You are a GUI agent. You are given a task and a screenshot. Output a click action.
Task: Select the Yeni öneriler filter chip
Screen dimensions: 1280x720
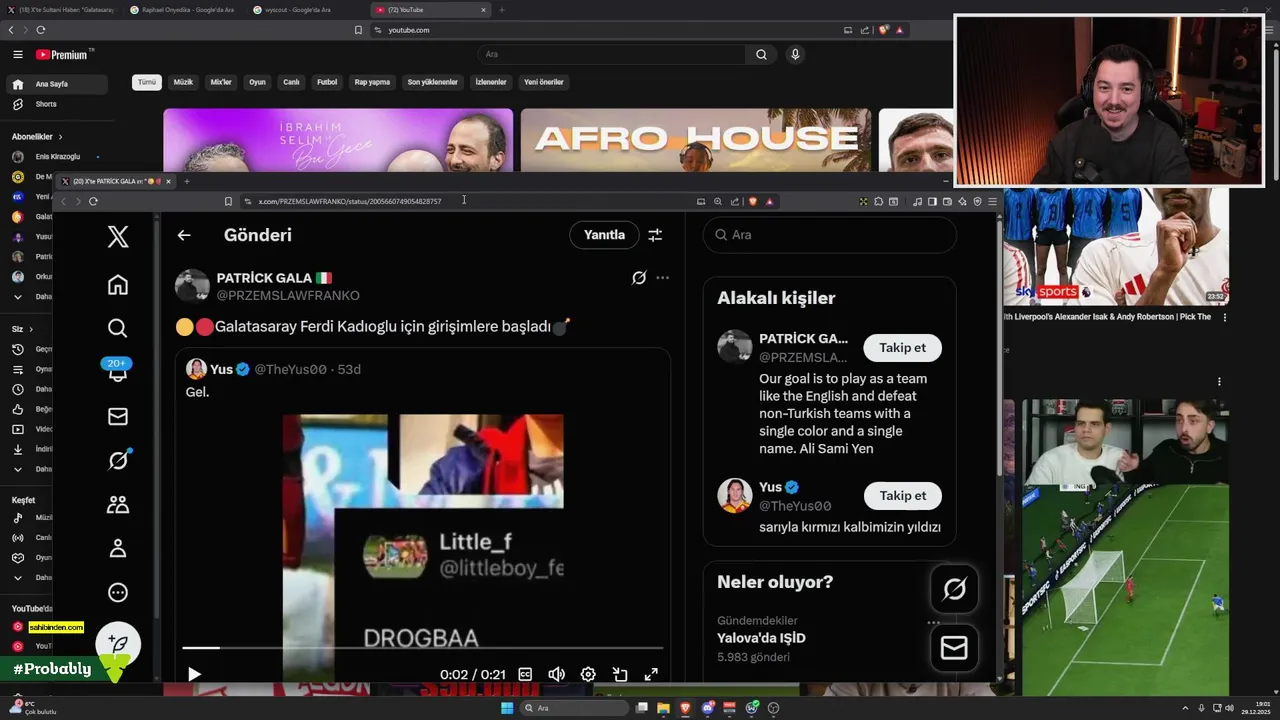[x=544, y=82]
